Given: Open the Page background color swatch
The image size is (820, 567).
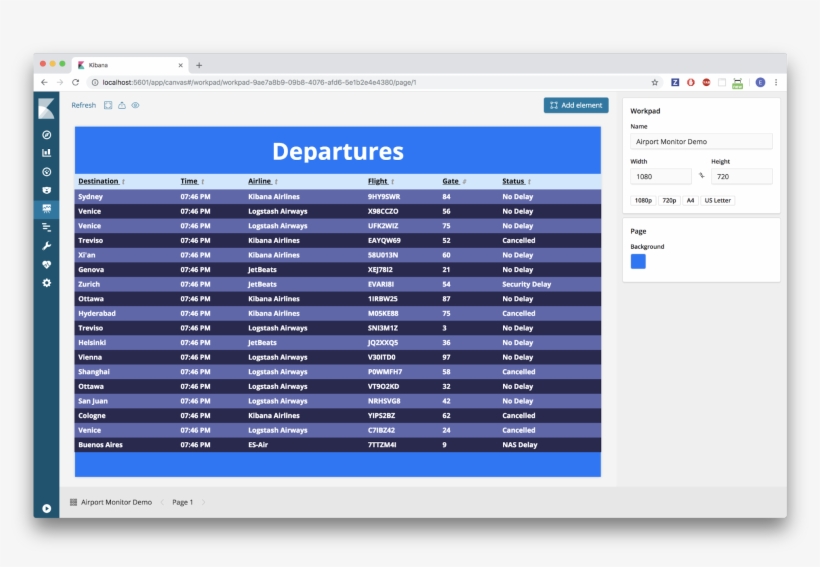Looking at the screenshot, I should tap(638, 261).
